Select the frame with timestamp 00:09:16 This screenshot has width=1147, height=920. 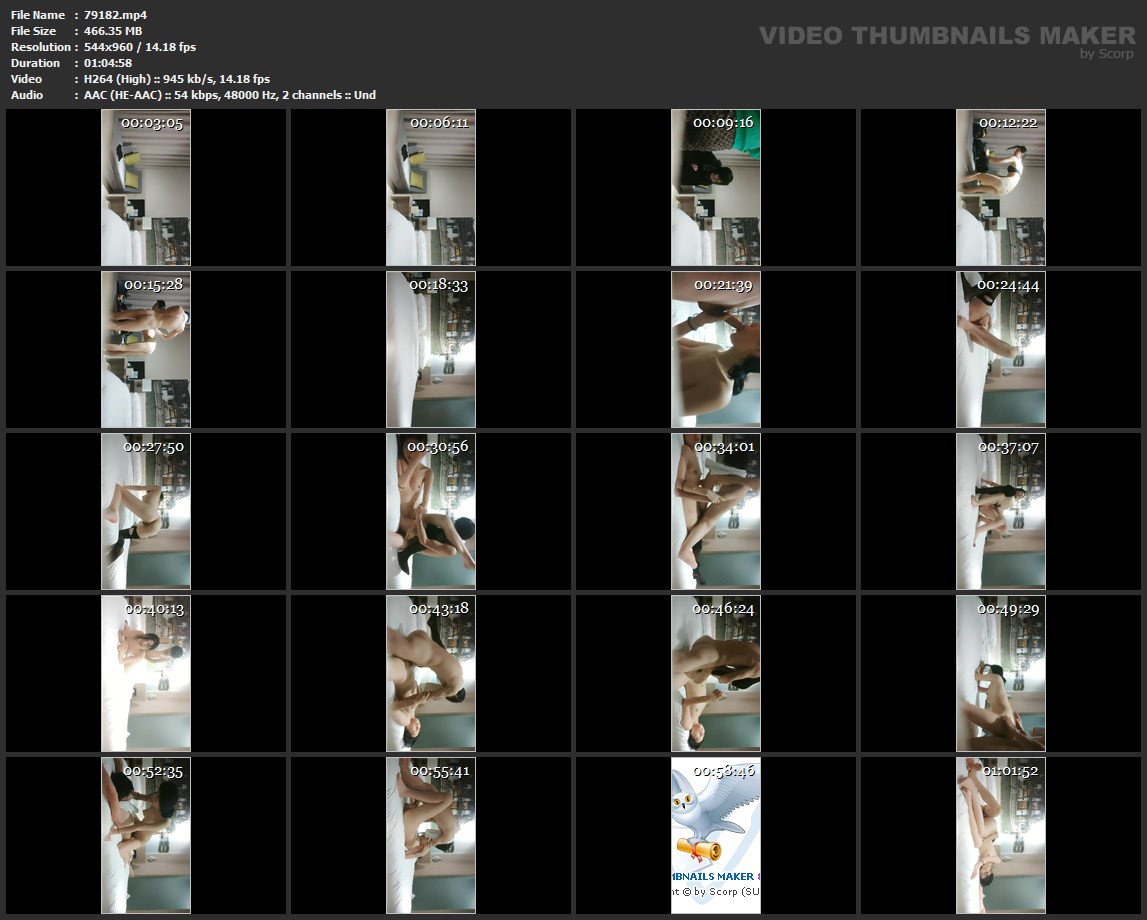click(x=715, y=188)
